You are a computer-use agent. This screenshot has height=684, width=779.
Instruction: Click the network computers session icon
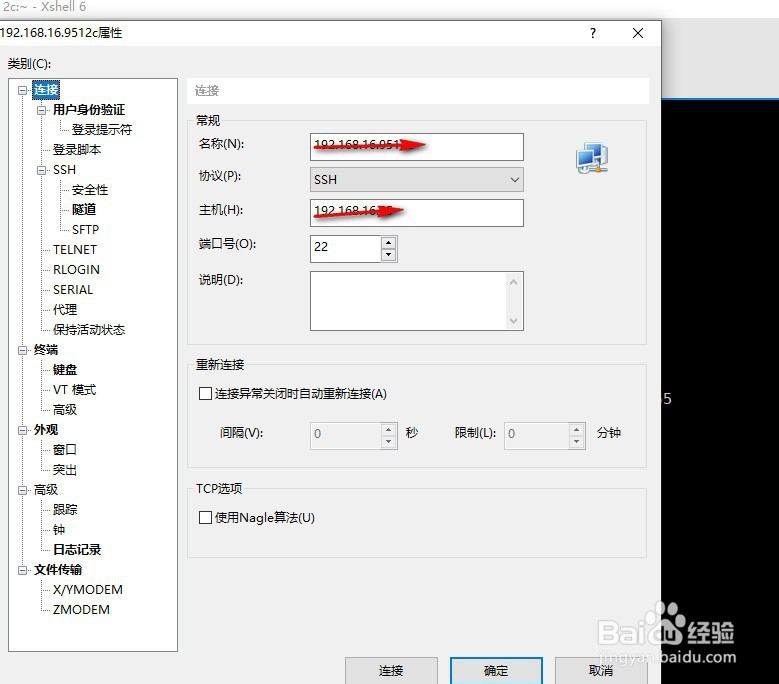click(592, 157)
